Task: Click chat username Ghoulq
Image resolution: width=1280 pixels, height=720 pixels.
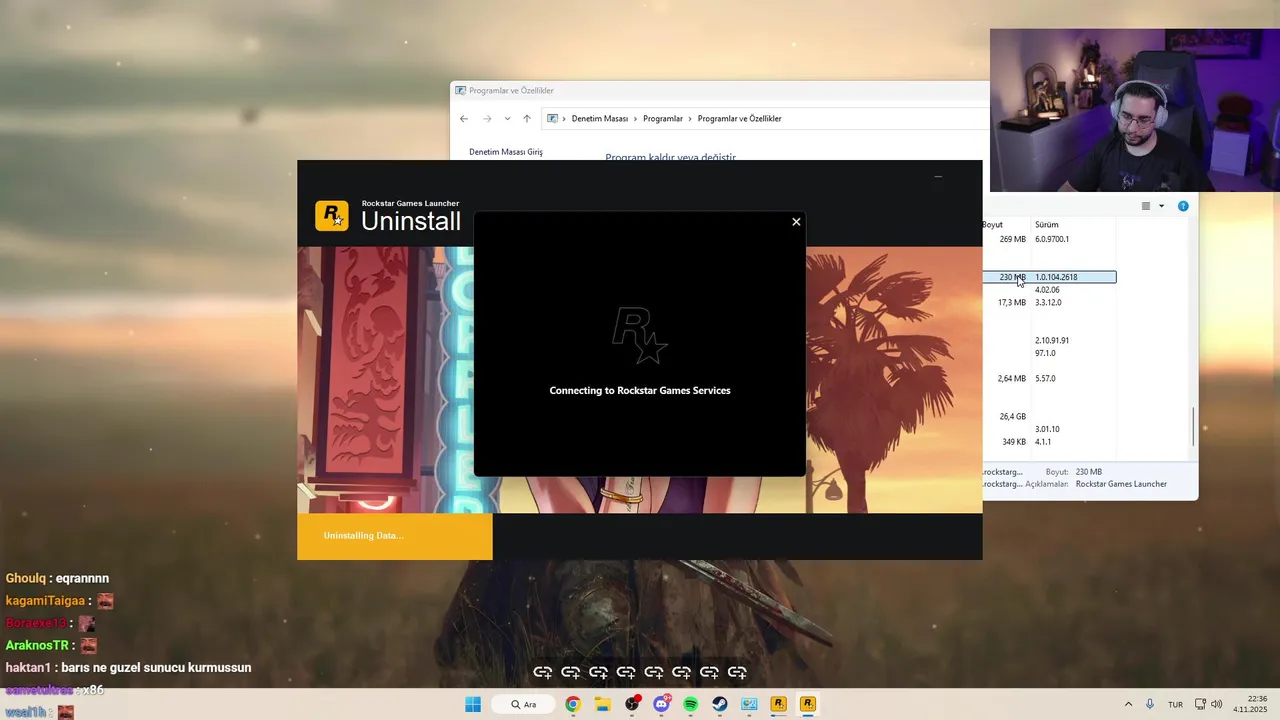Action: coord(25,578)
